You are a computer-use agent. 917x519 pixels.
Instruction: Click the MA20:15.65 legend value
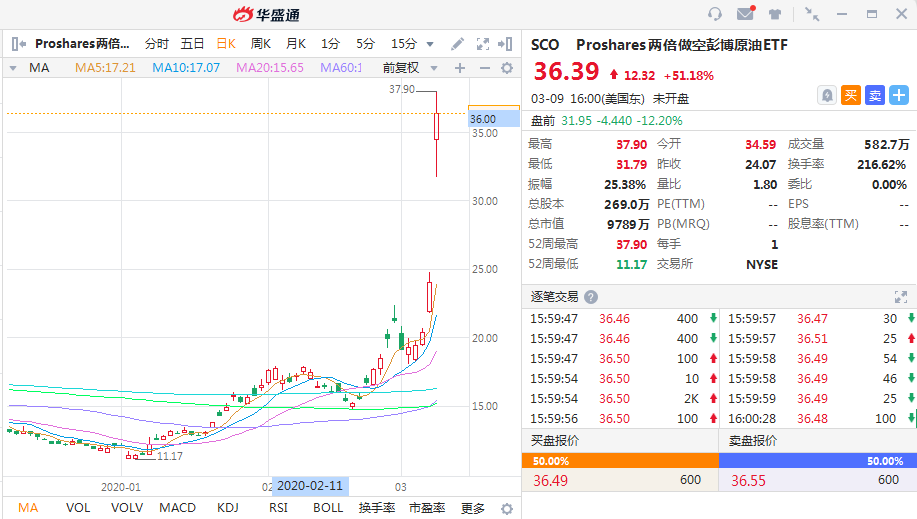click(270, 68)
